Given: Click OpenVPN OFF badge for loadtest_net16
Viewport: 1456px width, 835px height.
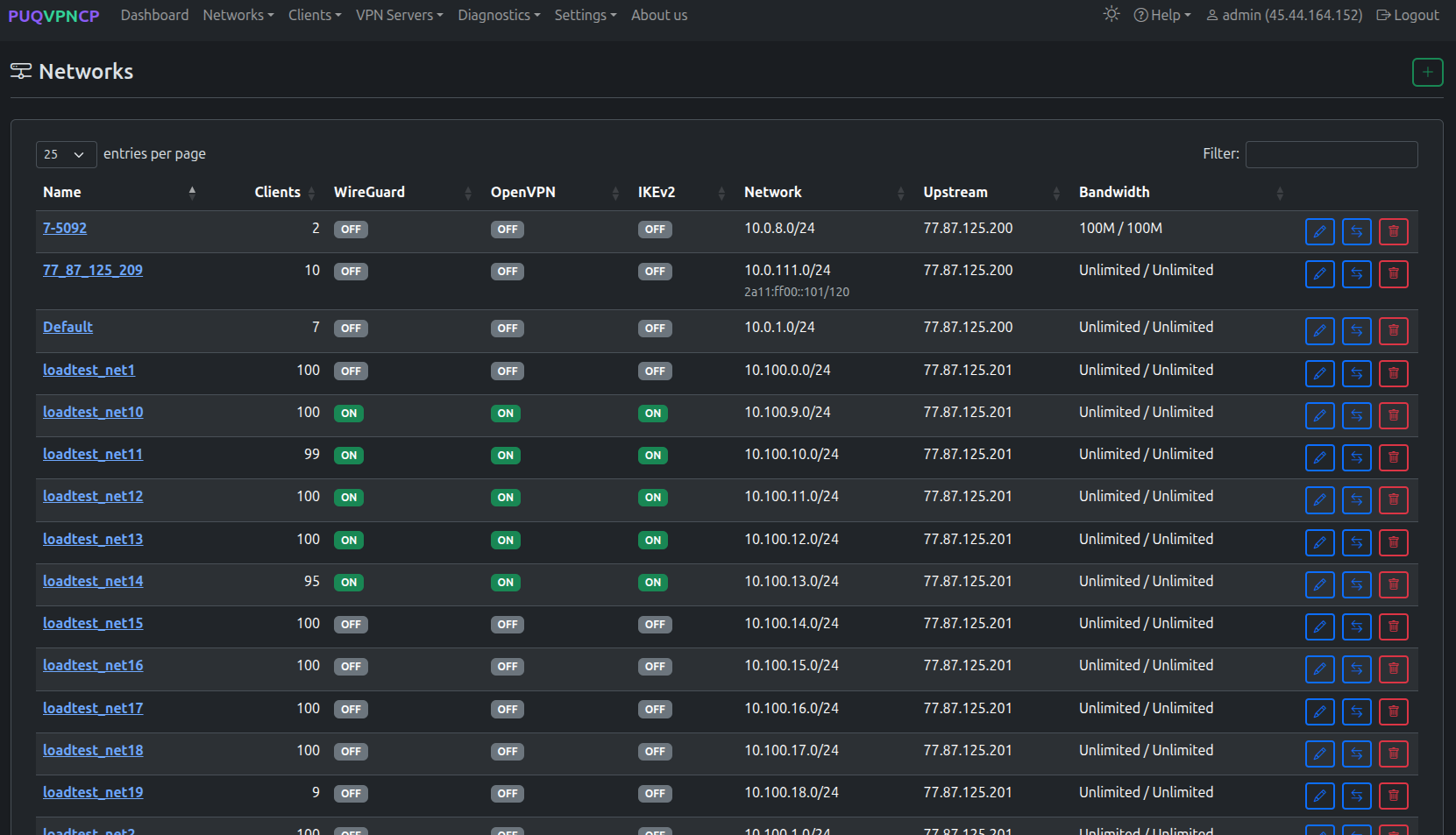Looking at the screenshot, I should pyautogui.click(x=508, y=667).
